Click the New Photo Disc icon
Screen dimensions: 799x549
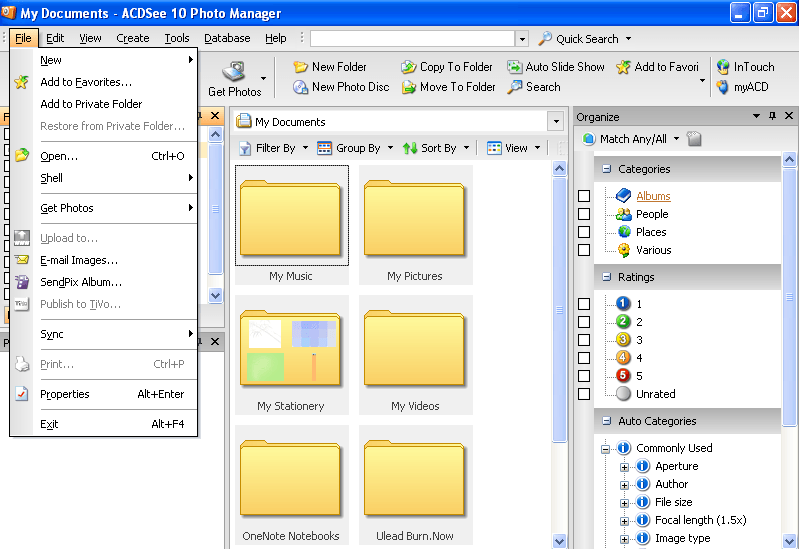tap(301, 87)
